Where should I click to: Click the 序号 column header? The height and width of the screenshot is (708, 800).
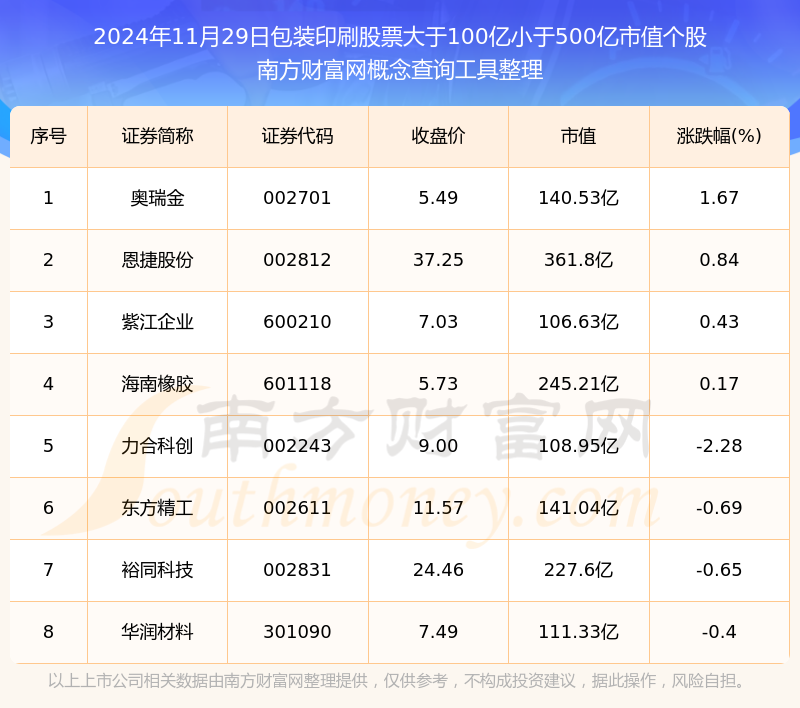(48, 136)
